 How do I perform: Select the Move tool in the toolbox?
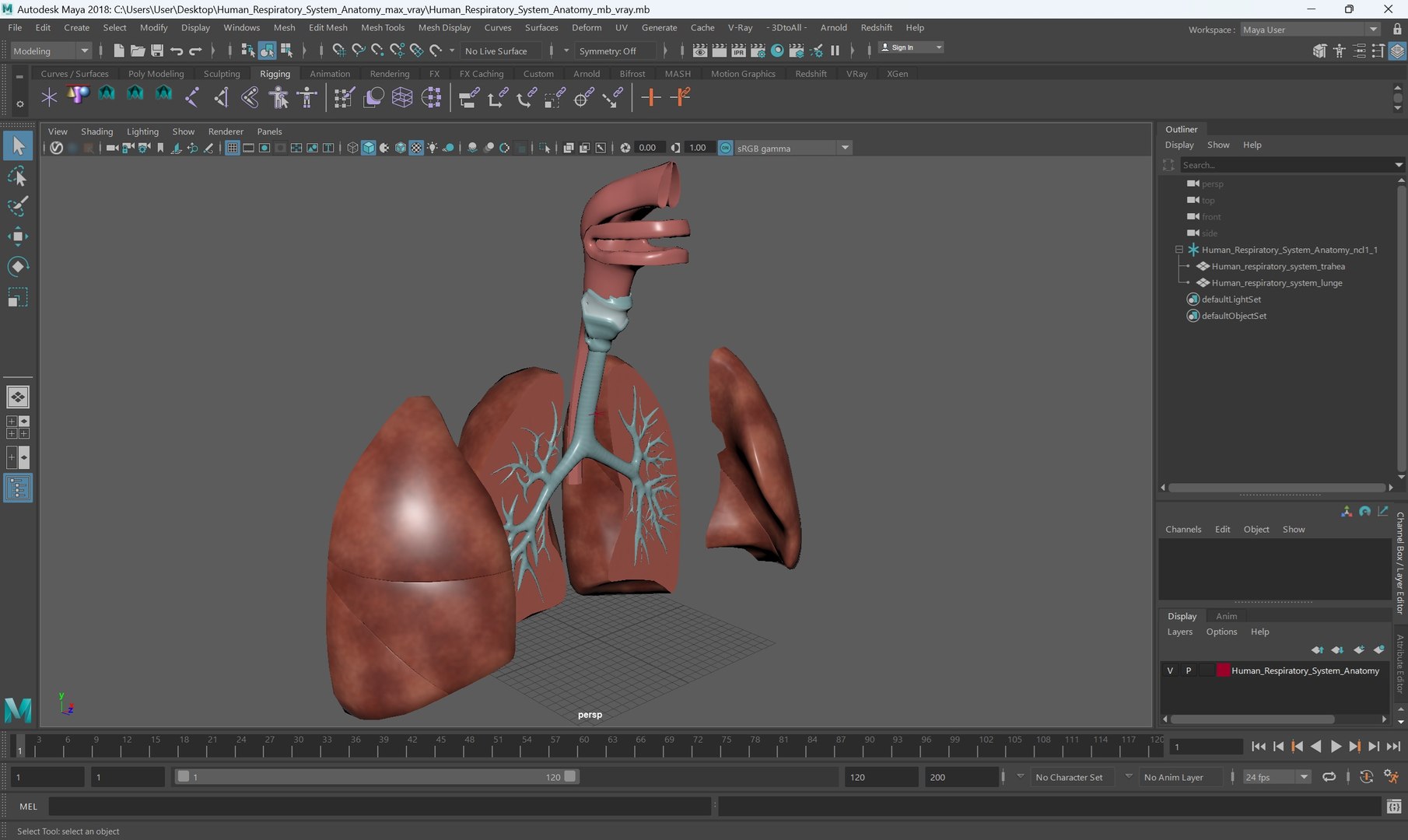coord(17,236)
